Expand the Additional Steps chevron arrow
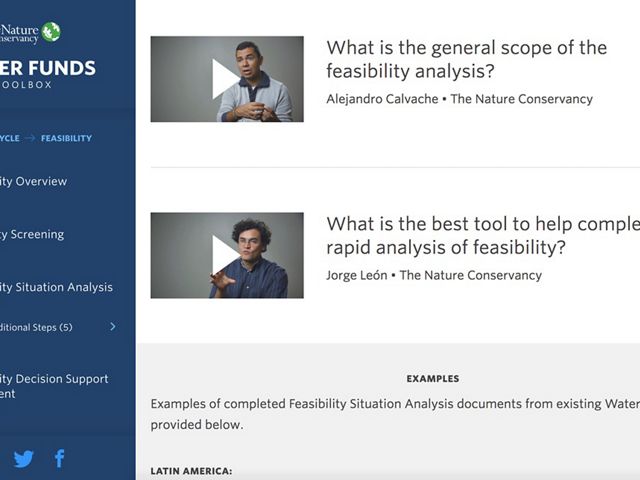The width and height of the screenshot is (640, 480). (112, 327)
